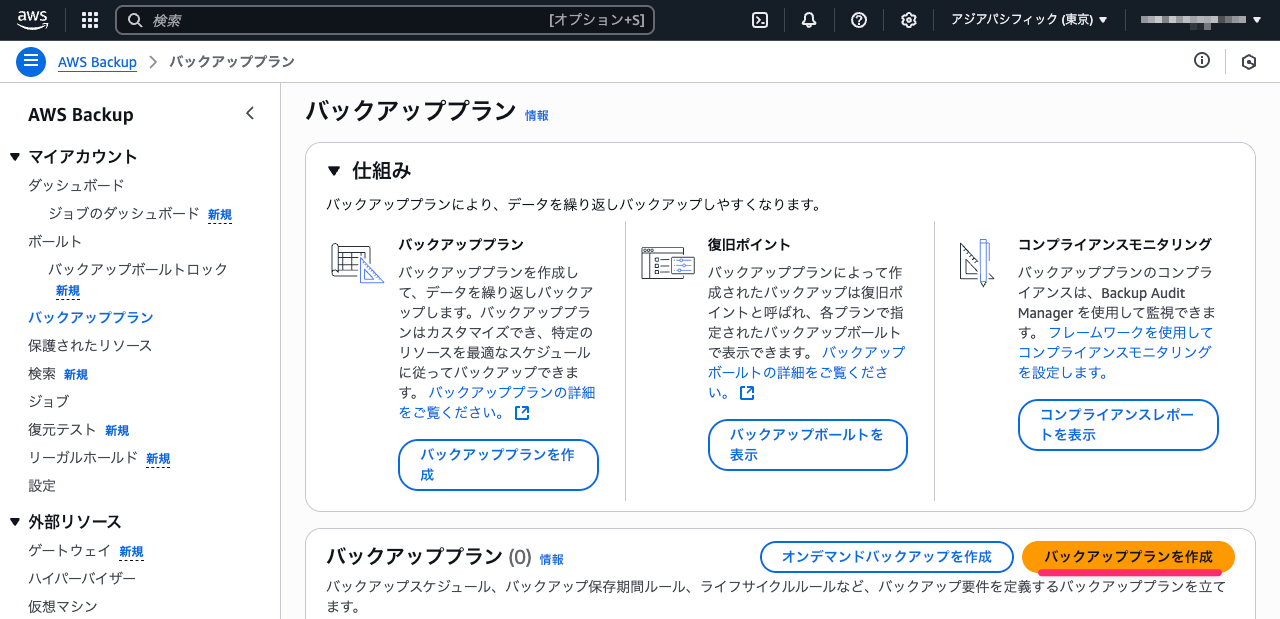Screen dimensions: 1280x619
Task: Open the account name dropdown
Action: coord(1201,20)
